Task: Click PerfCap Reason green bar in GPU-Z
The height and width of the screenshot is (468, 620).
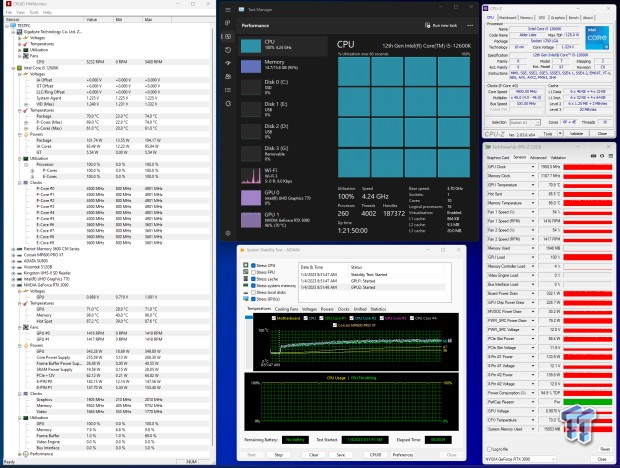Action: [588, 402]
